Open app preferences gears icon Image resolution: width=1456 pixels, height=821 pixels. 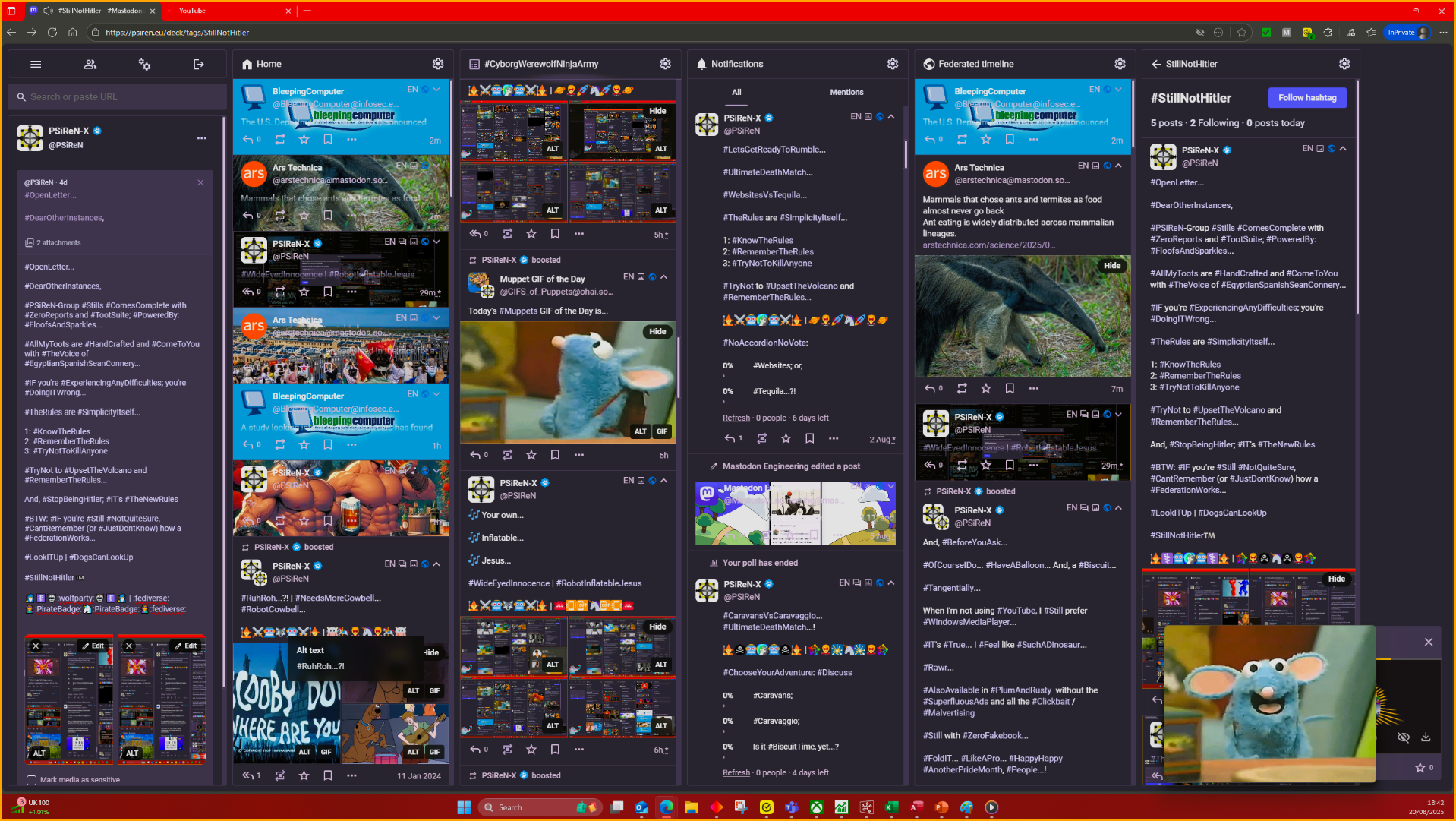(x=144, y=65)
